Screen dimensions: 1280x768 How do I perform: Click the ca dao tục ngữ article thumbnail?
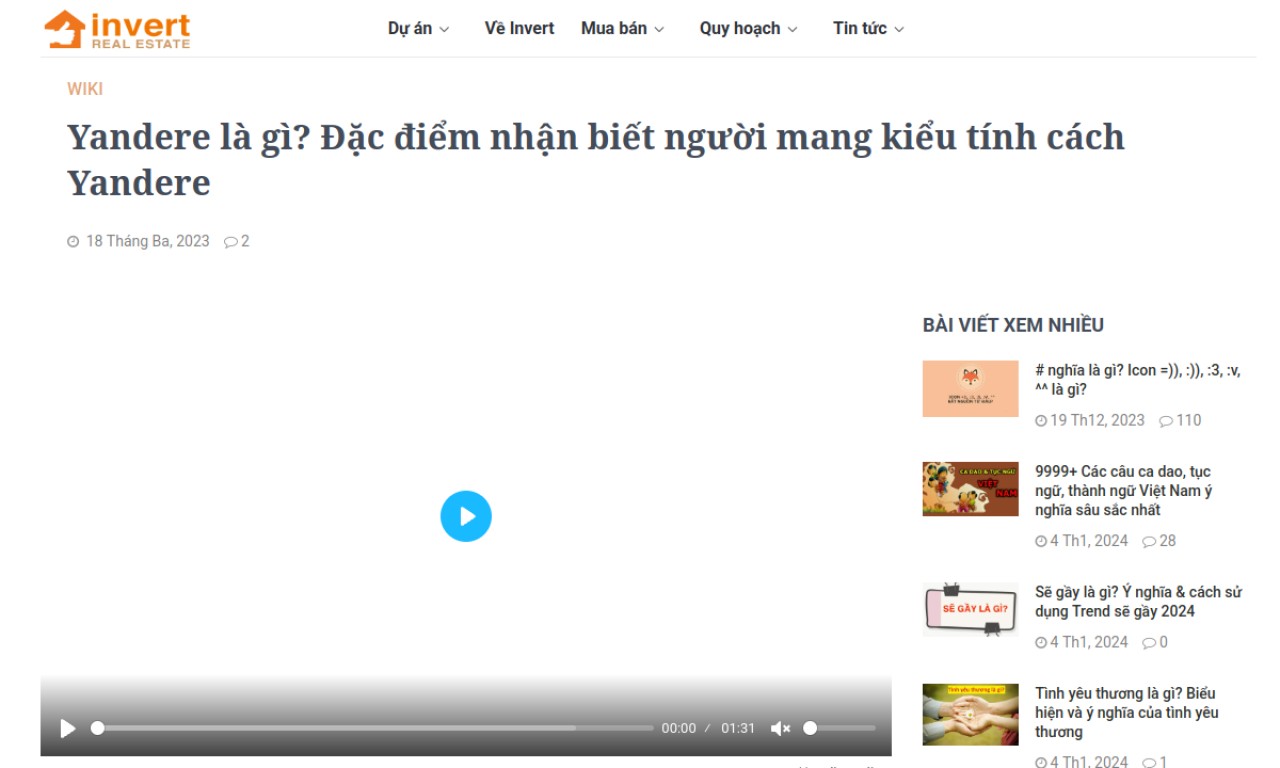point(970,489)
